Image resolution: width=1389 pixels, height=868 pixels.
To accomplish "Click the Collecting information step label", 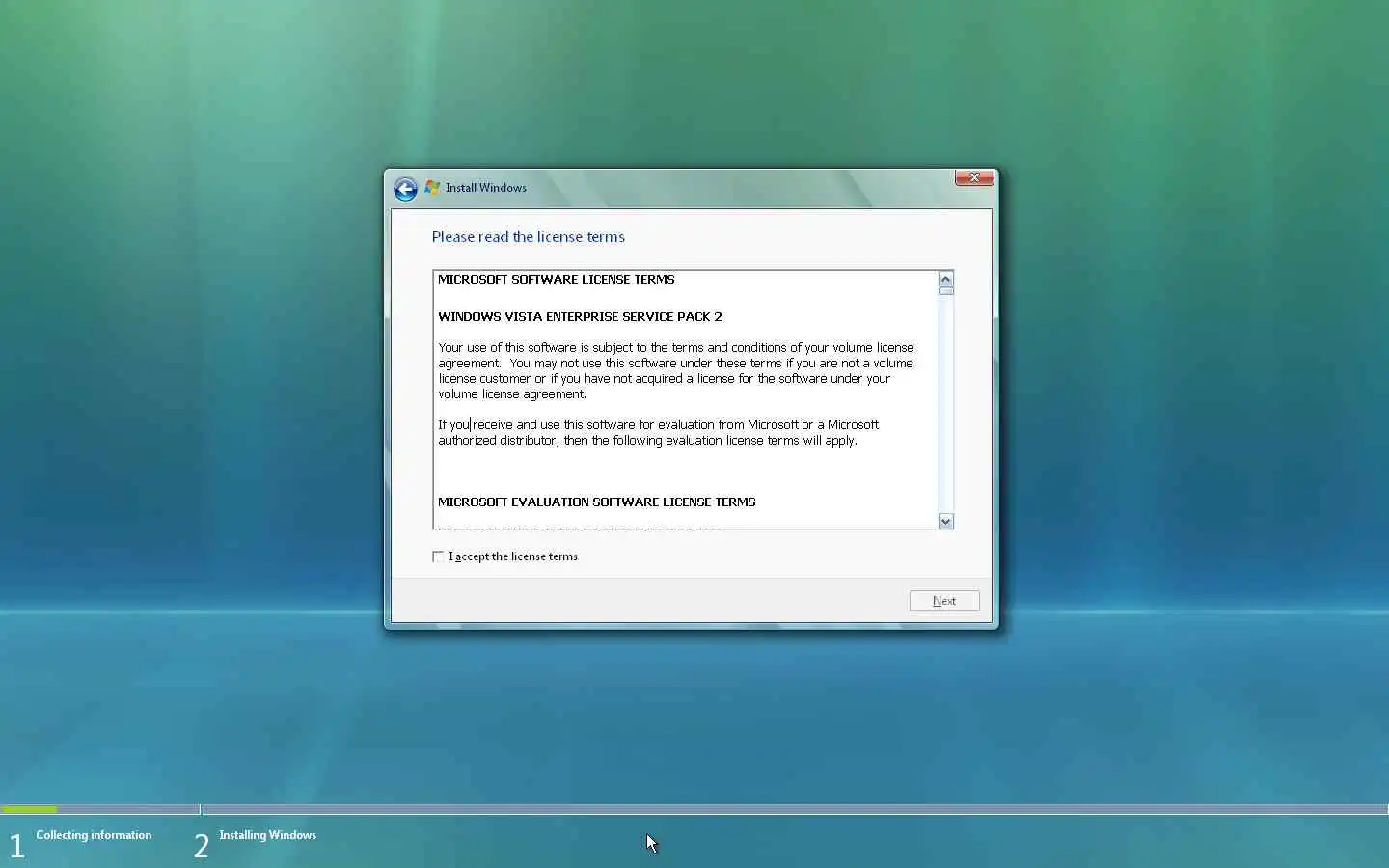I will coord(94,835).
